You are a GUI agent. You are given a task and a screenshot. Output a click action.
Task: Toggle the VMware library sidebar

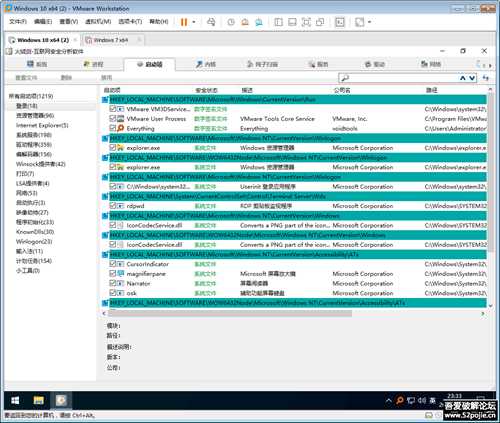(278, 22)
